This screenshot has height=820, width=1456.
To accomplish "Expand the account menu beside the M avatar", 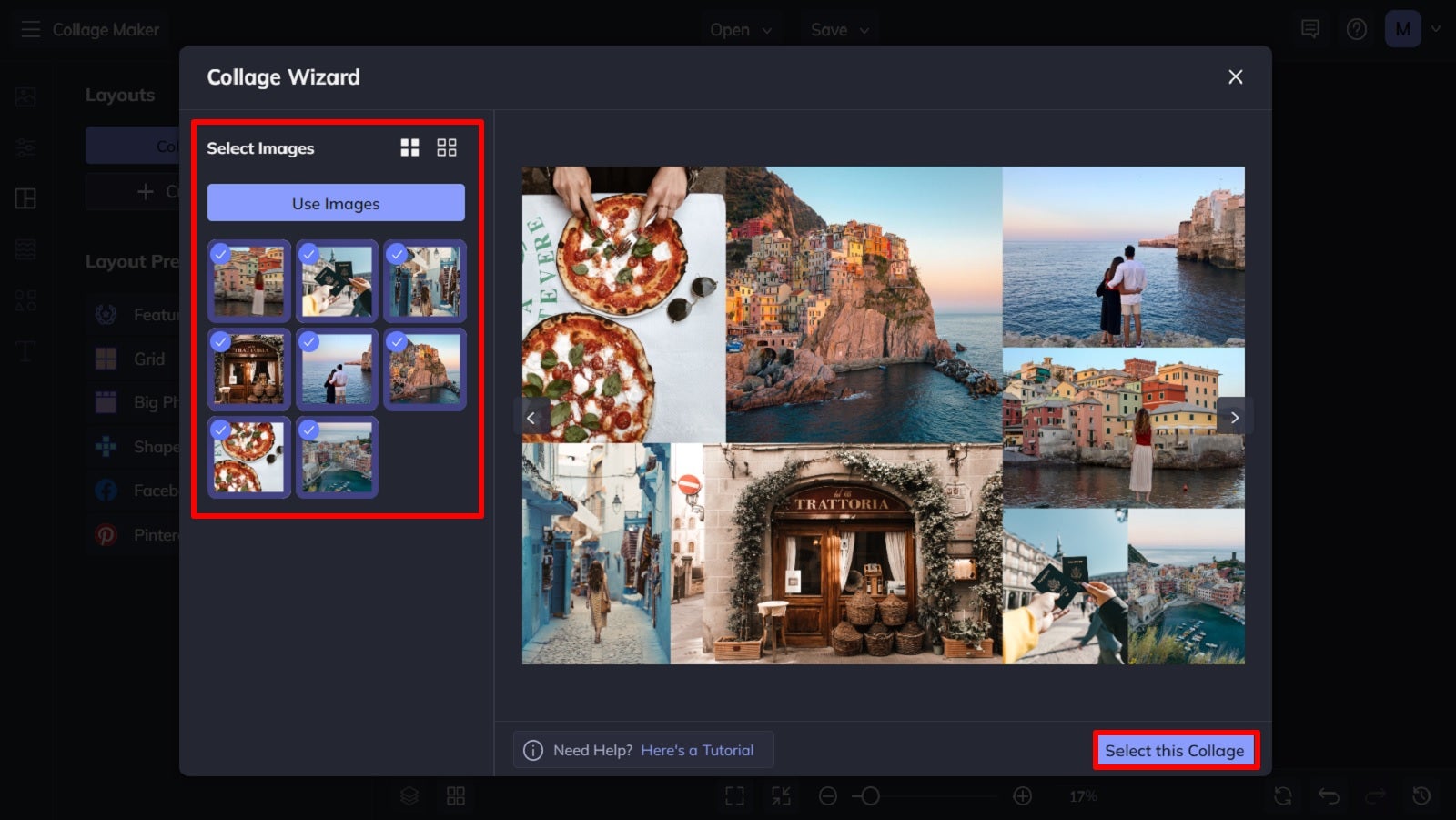I will pos(1436,28).
